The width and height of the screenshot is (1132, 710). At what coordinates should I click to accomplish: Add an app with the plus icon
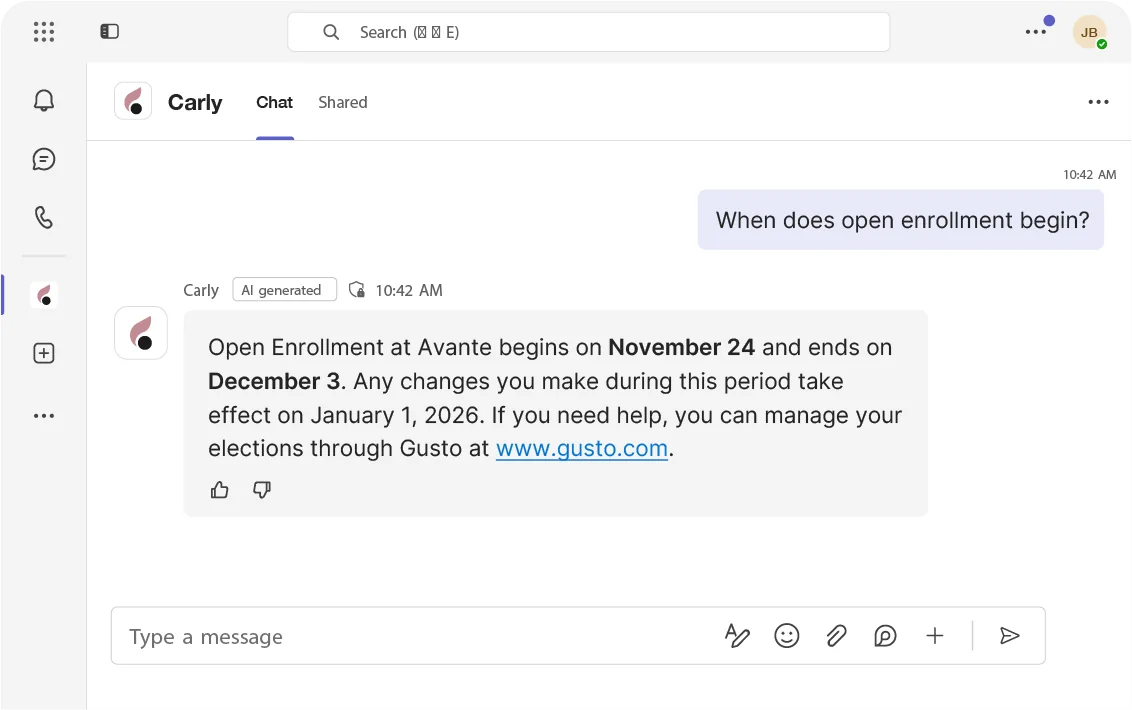pyautogui.click(x=44, y=353)
